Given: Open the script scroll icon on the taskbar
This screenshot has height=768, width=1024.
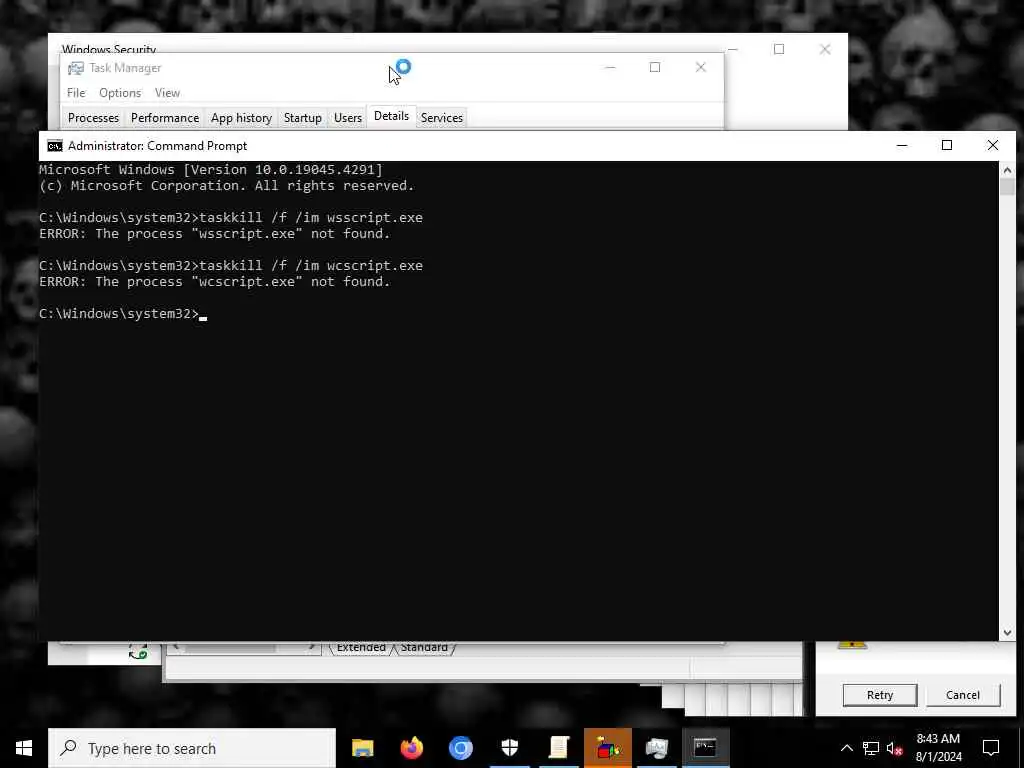Looking at the screenshot, I should pos(558,748).
